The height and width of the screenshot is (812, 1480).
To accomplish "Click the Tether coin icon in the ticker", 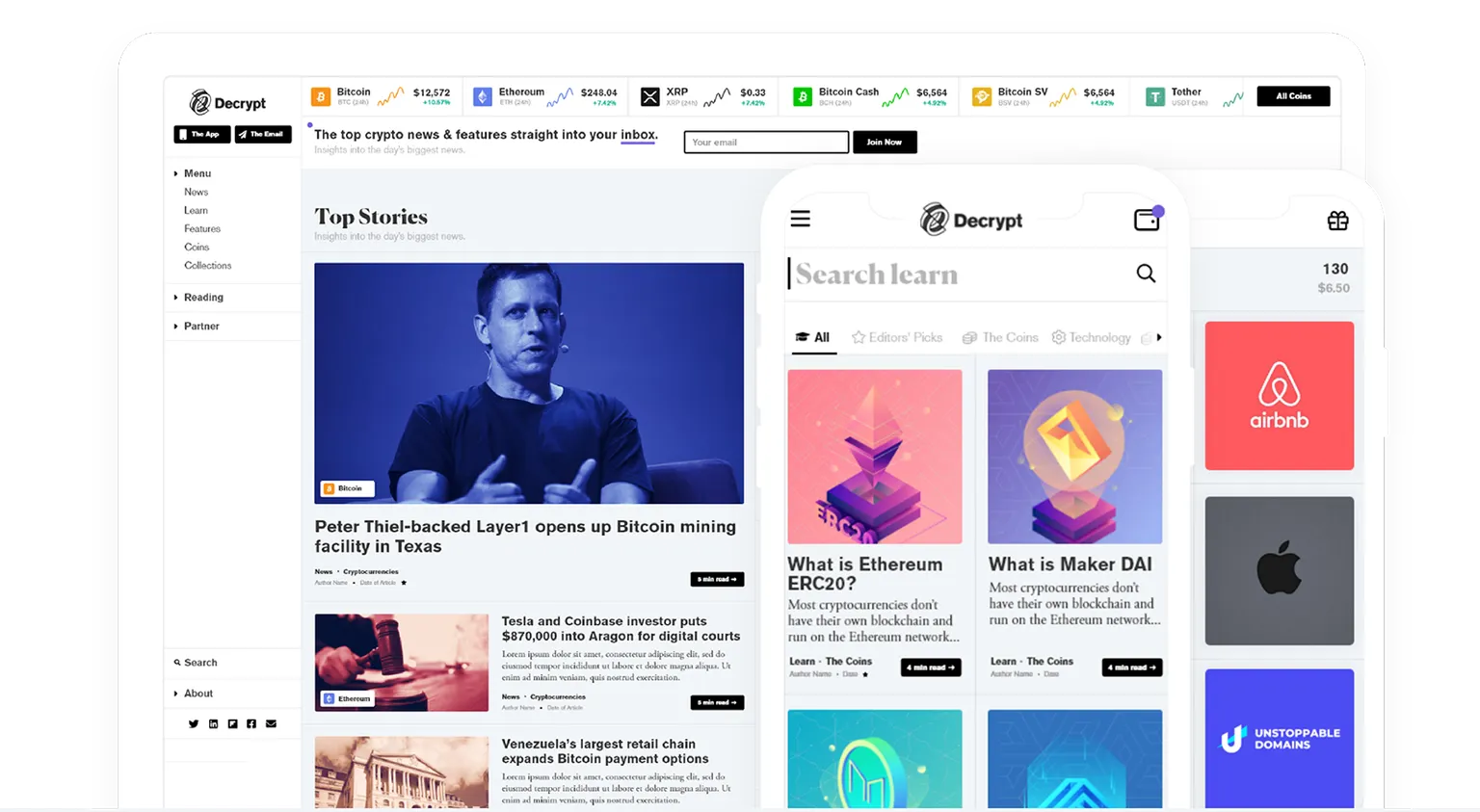I will (1154, 96).
